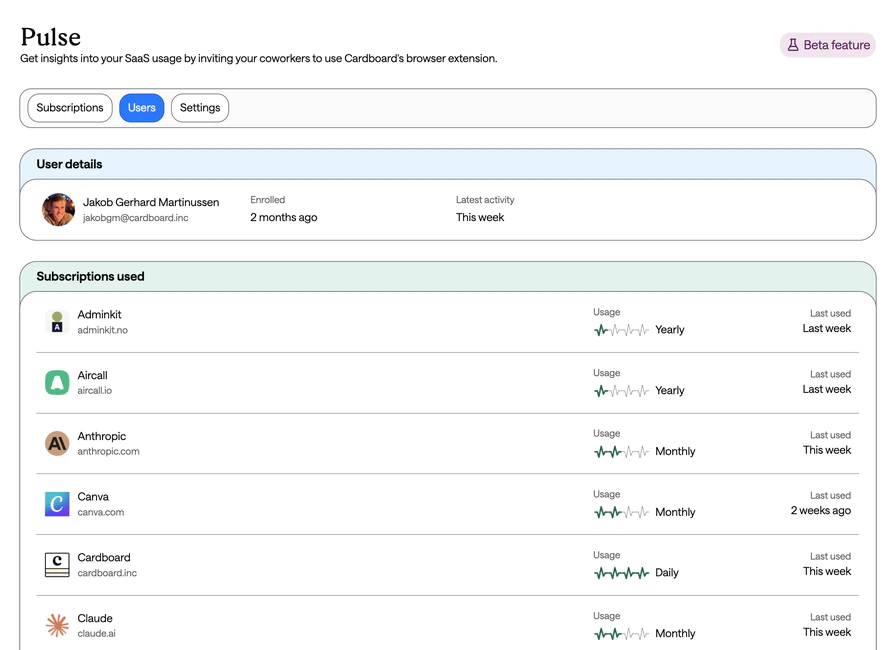This screenshot has width=896, height=650.
Task: Click the Canva usage pulse graph
Action: tap(622, 512)
